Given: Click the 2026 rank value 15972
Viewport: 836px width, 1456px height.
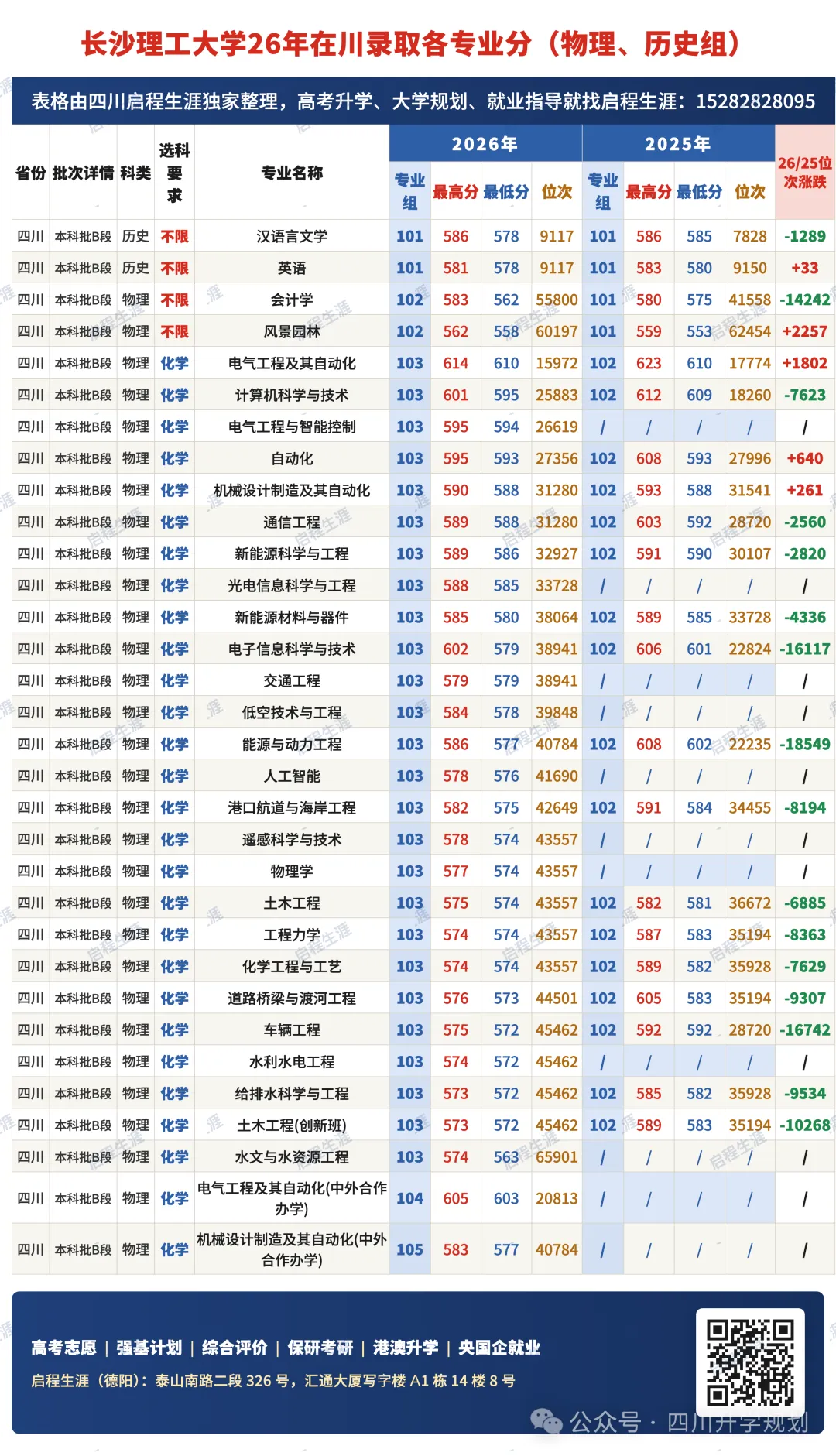Looking at the screenshot, I should pos(557,363).
